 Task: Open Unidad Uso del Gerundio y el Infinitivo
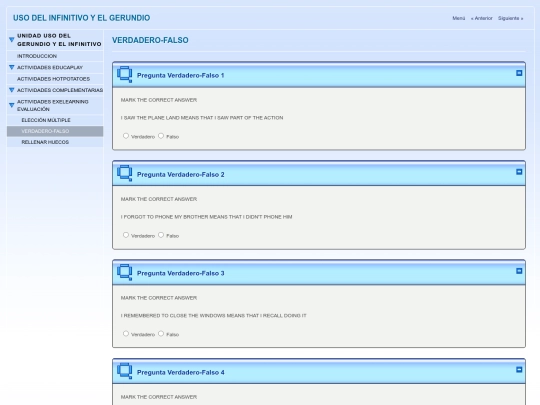click(x=59, y=40)
